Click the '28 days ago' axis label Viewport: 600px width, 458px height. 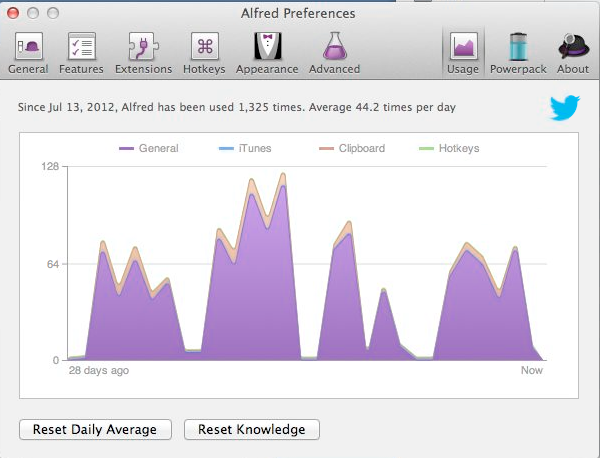(99, 370)
